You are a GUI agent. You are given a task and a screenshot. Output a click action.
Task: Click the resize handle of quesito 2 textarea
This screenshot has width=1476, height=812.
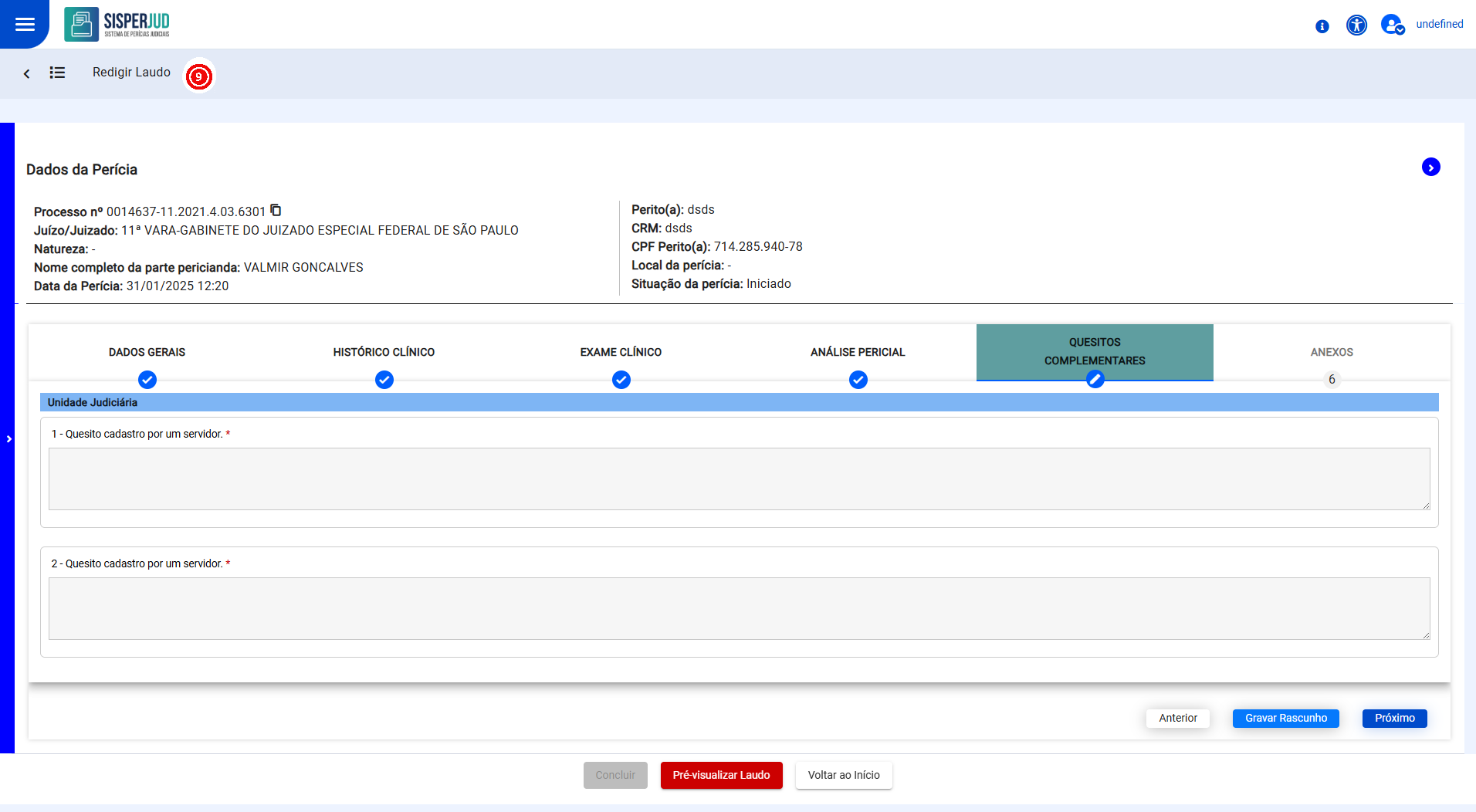coord(1426,635)
